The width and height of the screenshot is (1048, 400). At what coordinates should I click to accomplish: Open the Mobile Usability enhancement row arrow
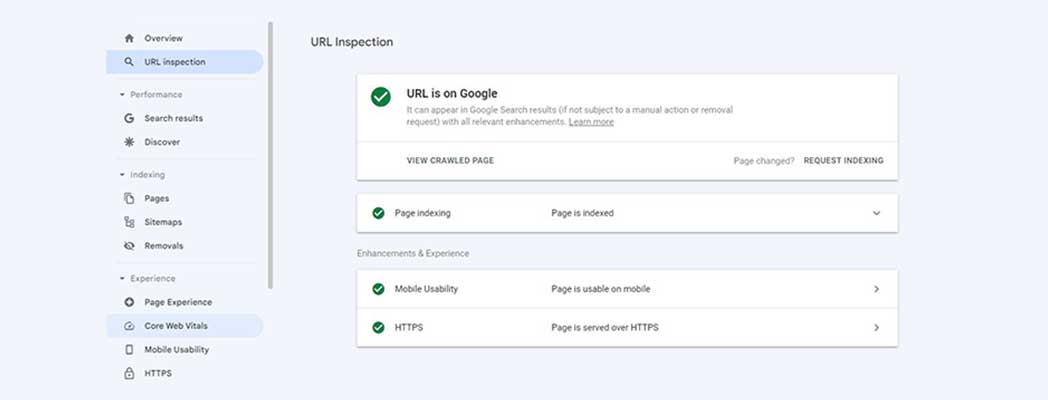coord(876,289)
